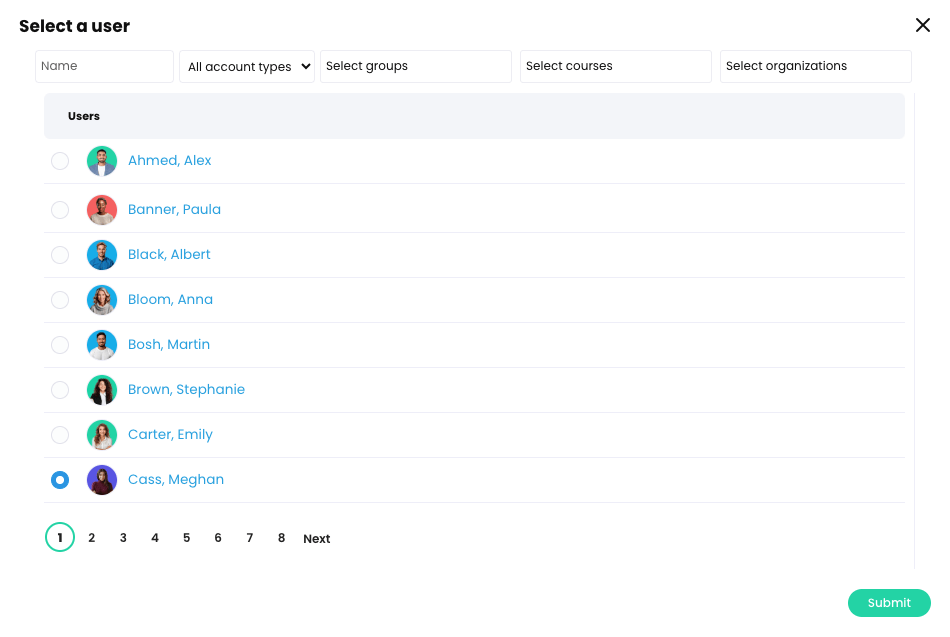Click the selected radio button for Cass, Meghan

click(60, 480)
